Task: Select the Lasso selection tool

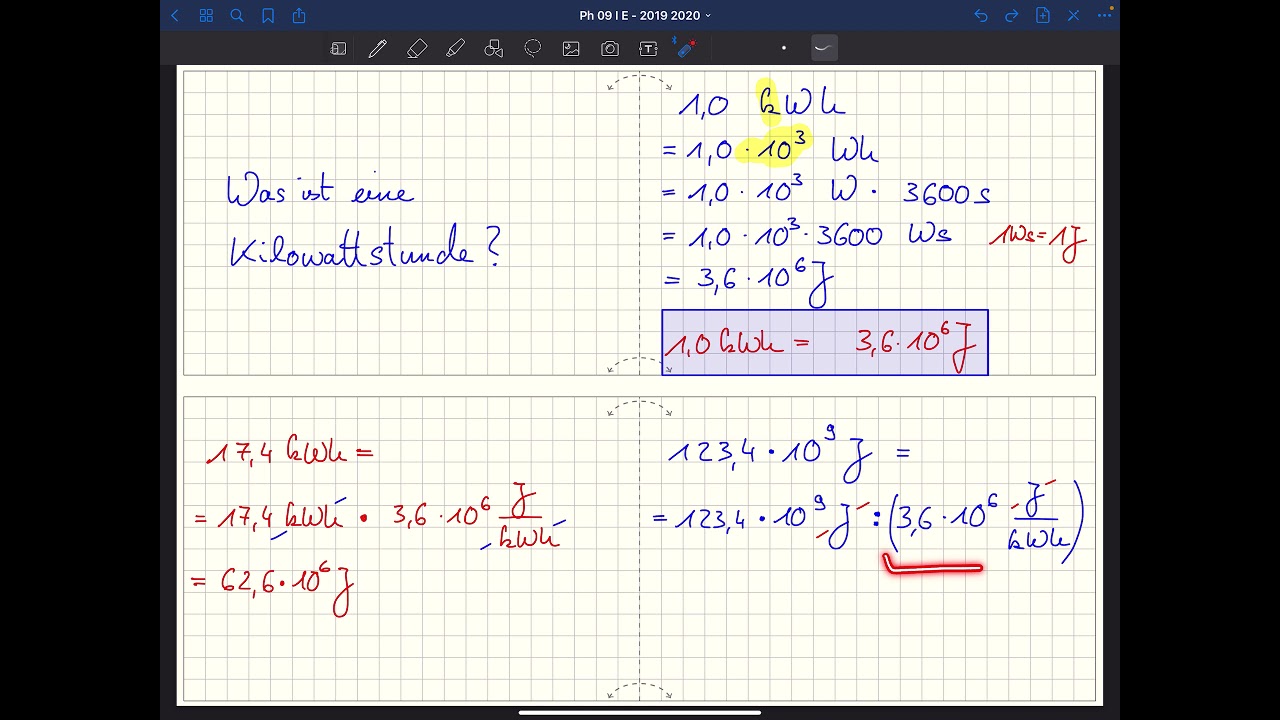Action: 532,48
